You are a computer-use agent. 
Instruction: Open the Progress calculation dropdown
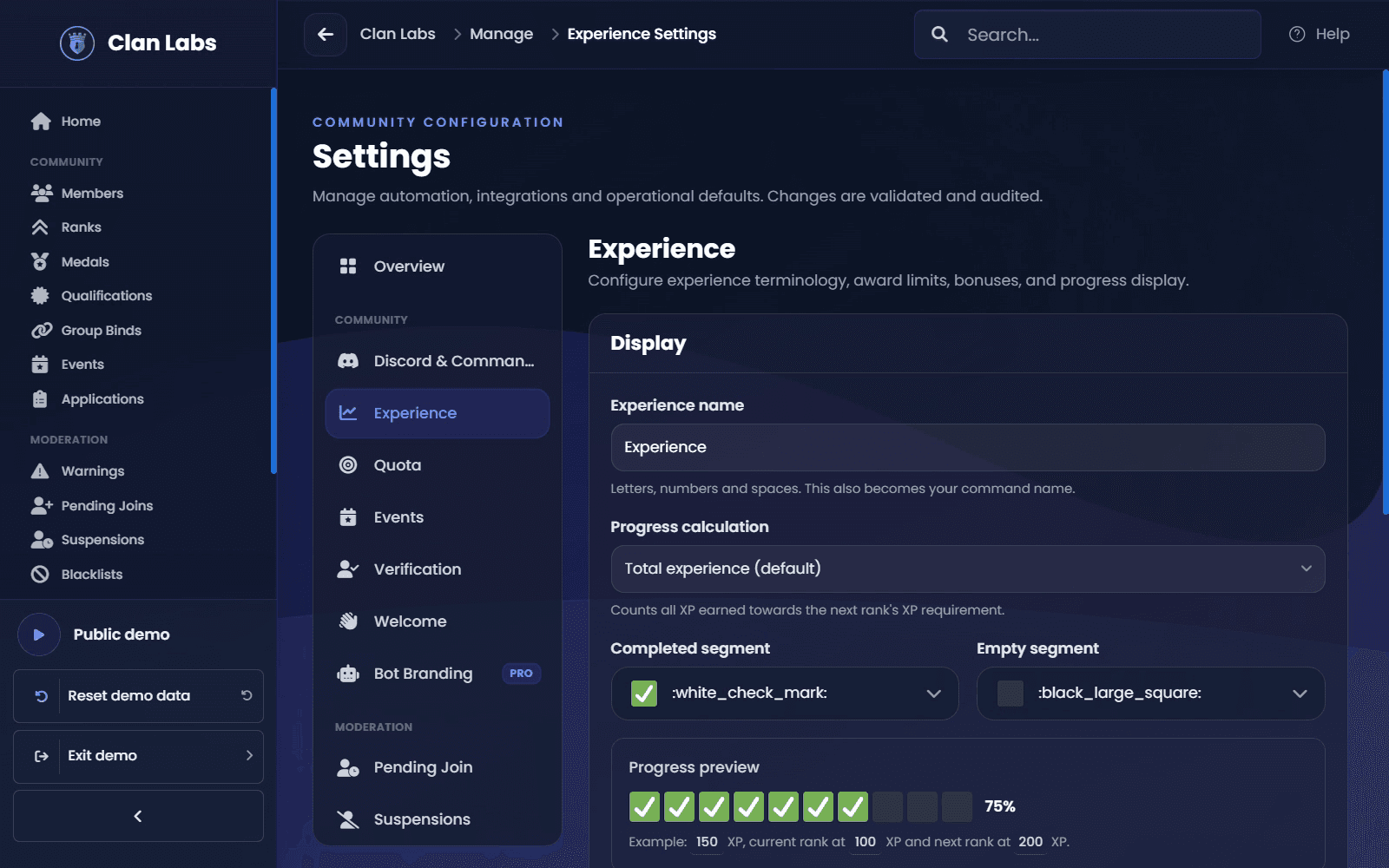(968, 569)
